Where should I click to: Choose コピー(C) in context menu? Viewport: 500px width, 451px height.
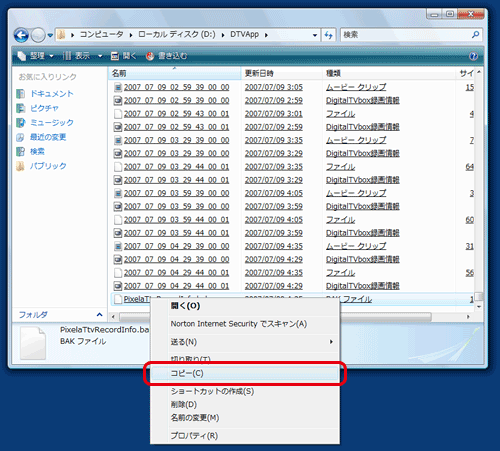pos(245,373)
